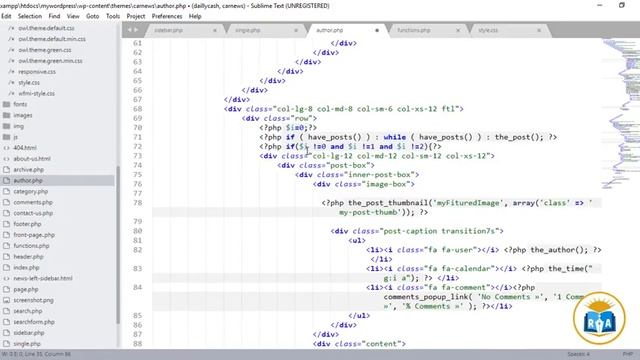
Task: Open responsive.css from sidebar
Action: [37, 72]
